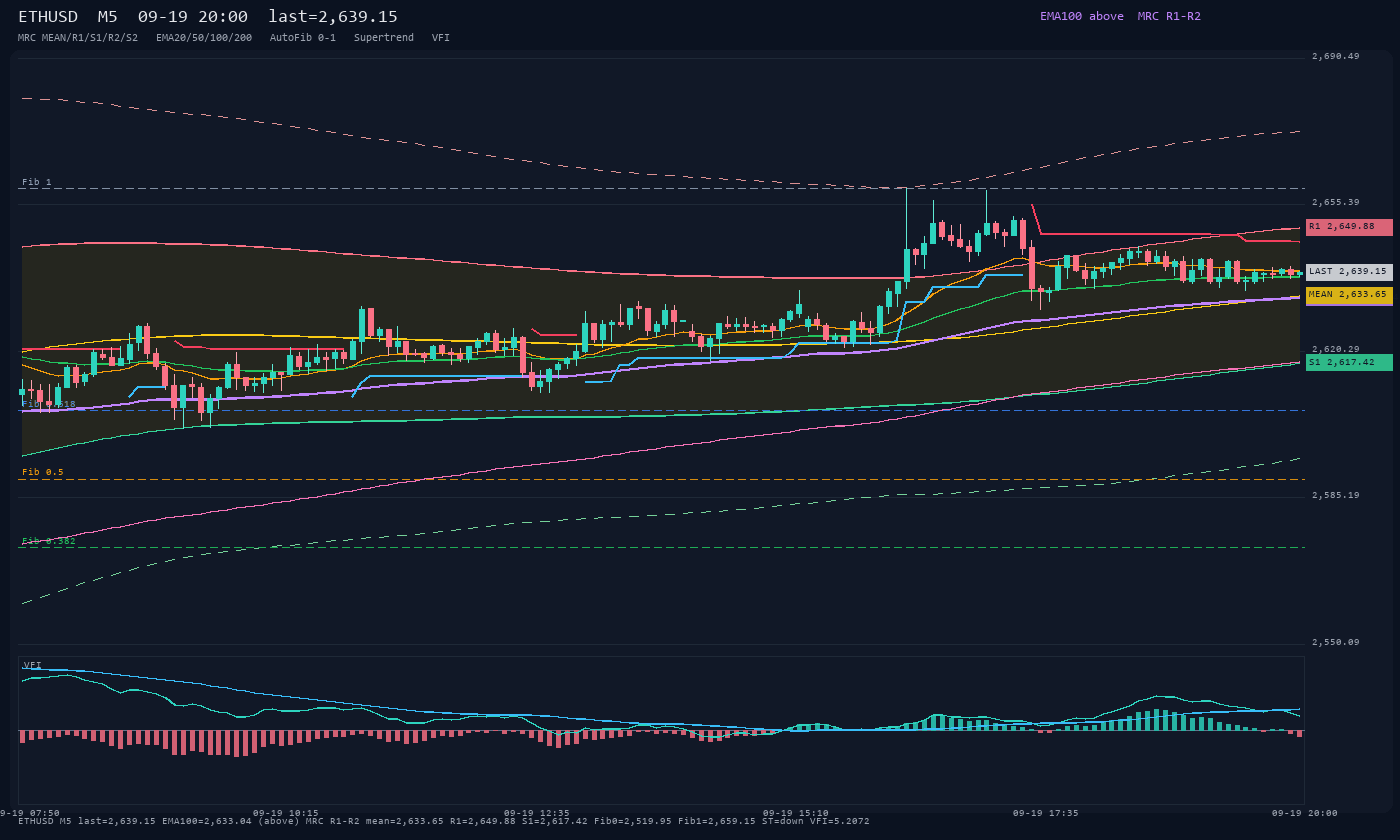Image resolution: width=1400 pixels, height=840 pixels.
Task: Click the 09-19 12:35 time axis label
Action: click(x=537, y=814)
